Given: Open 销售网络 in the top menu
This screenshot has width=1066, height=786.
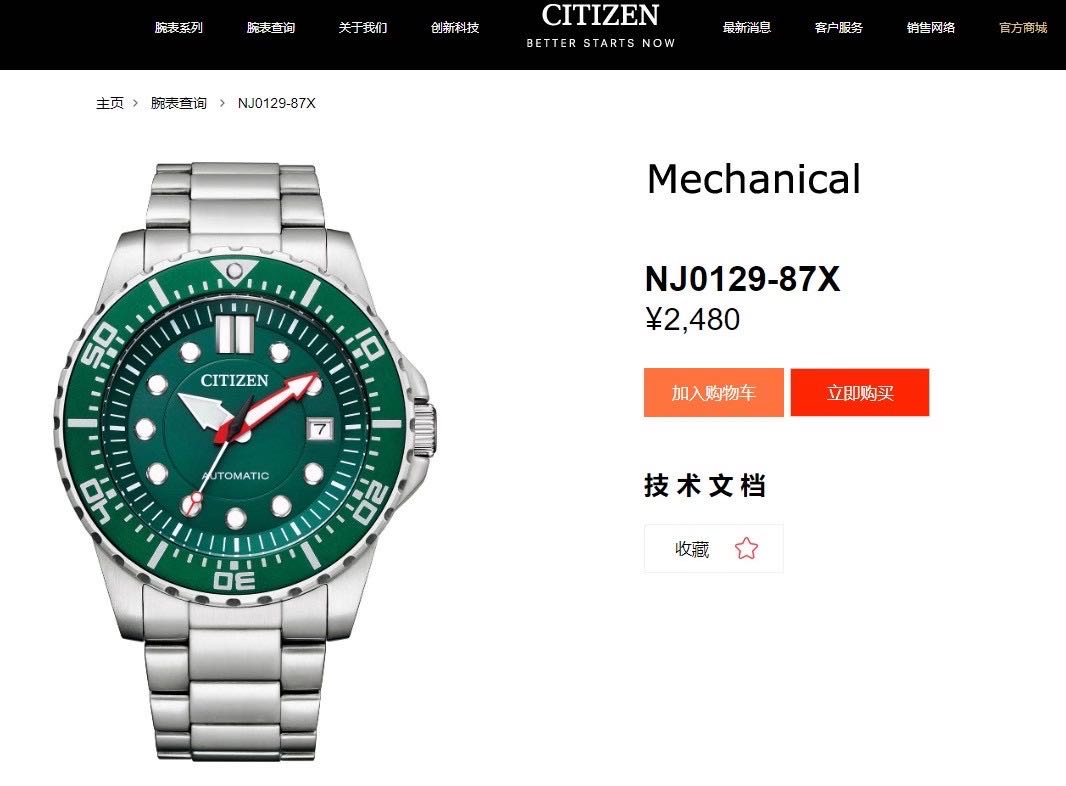Looking at the screenshot, I should tap(931, 28).
